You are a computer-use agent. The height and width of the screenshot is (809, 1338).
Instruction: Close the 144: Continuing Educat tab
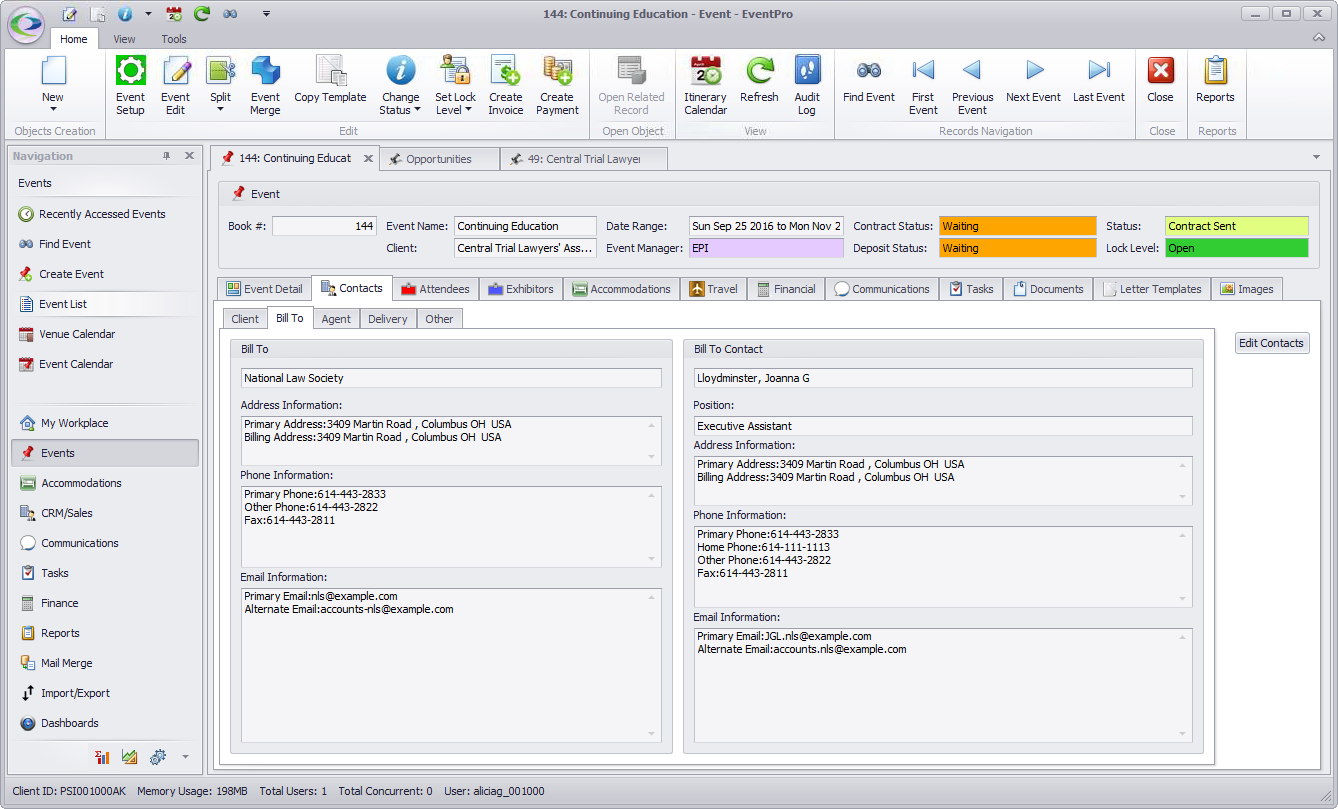pyautogui.click(x=368, y=159)
